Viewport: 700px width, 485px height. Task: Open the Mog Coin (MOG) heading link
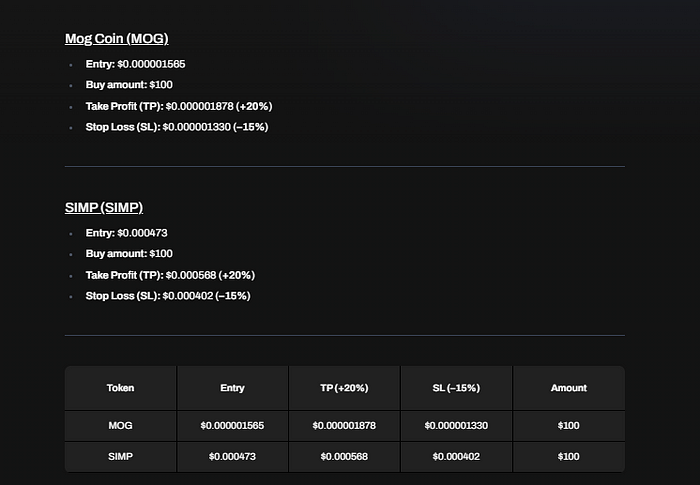tap(117, 39)
